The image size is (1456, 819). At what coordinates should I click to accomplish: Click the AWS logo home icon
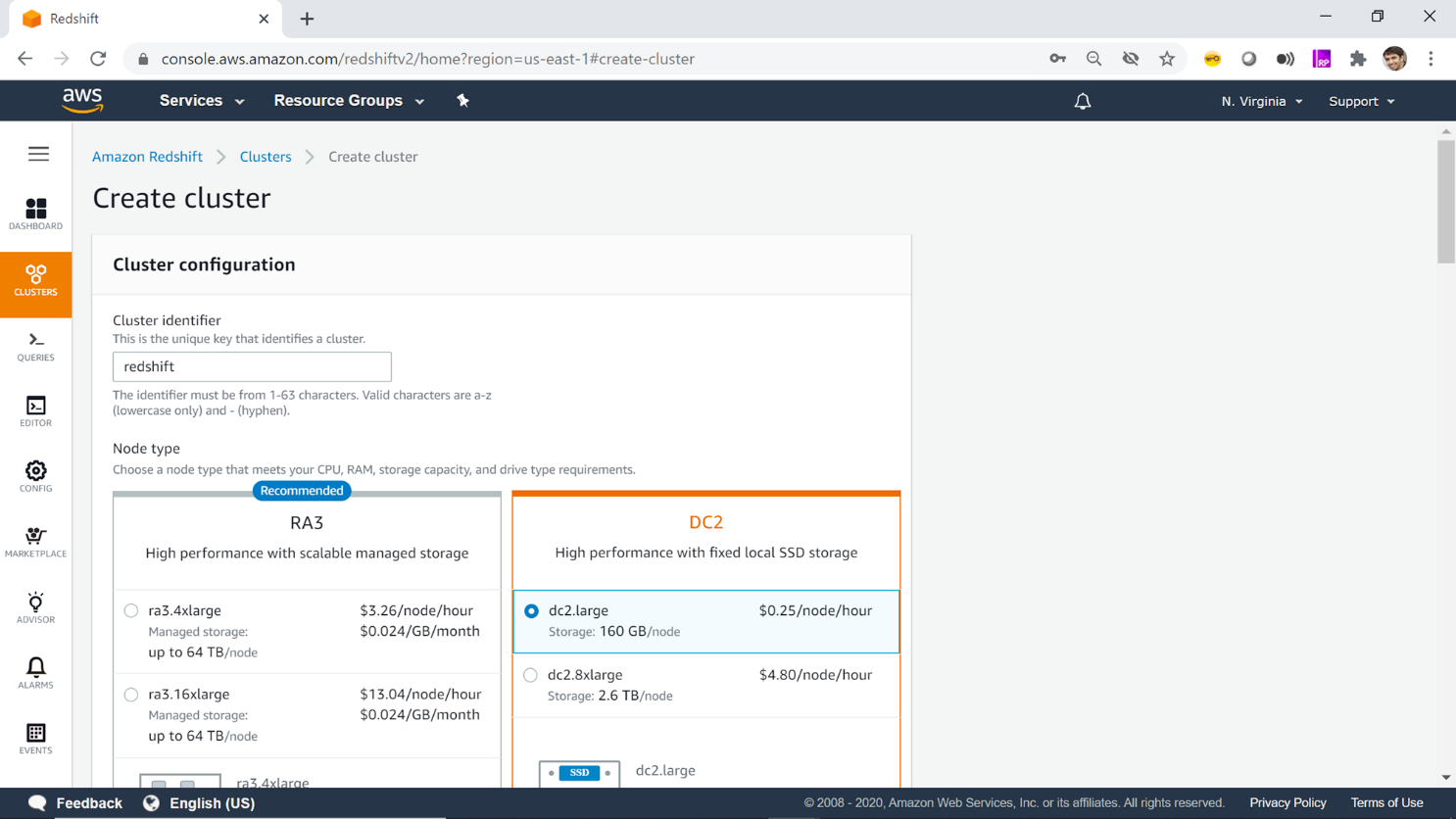click(82, 100)
